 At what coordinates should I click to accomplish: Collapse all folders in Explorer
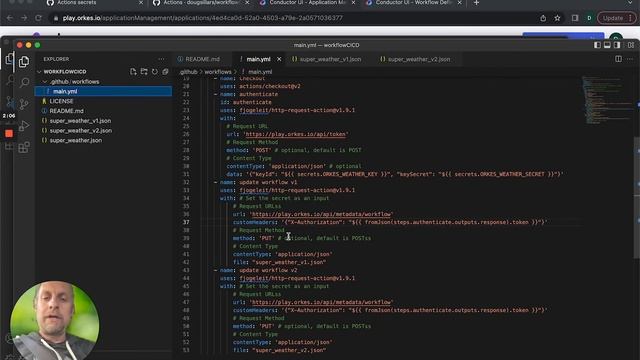[165, 71]
